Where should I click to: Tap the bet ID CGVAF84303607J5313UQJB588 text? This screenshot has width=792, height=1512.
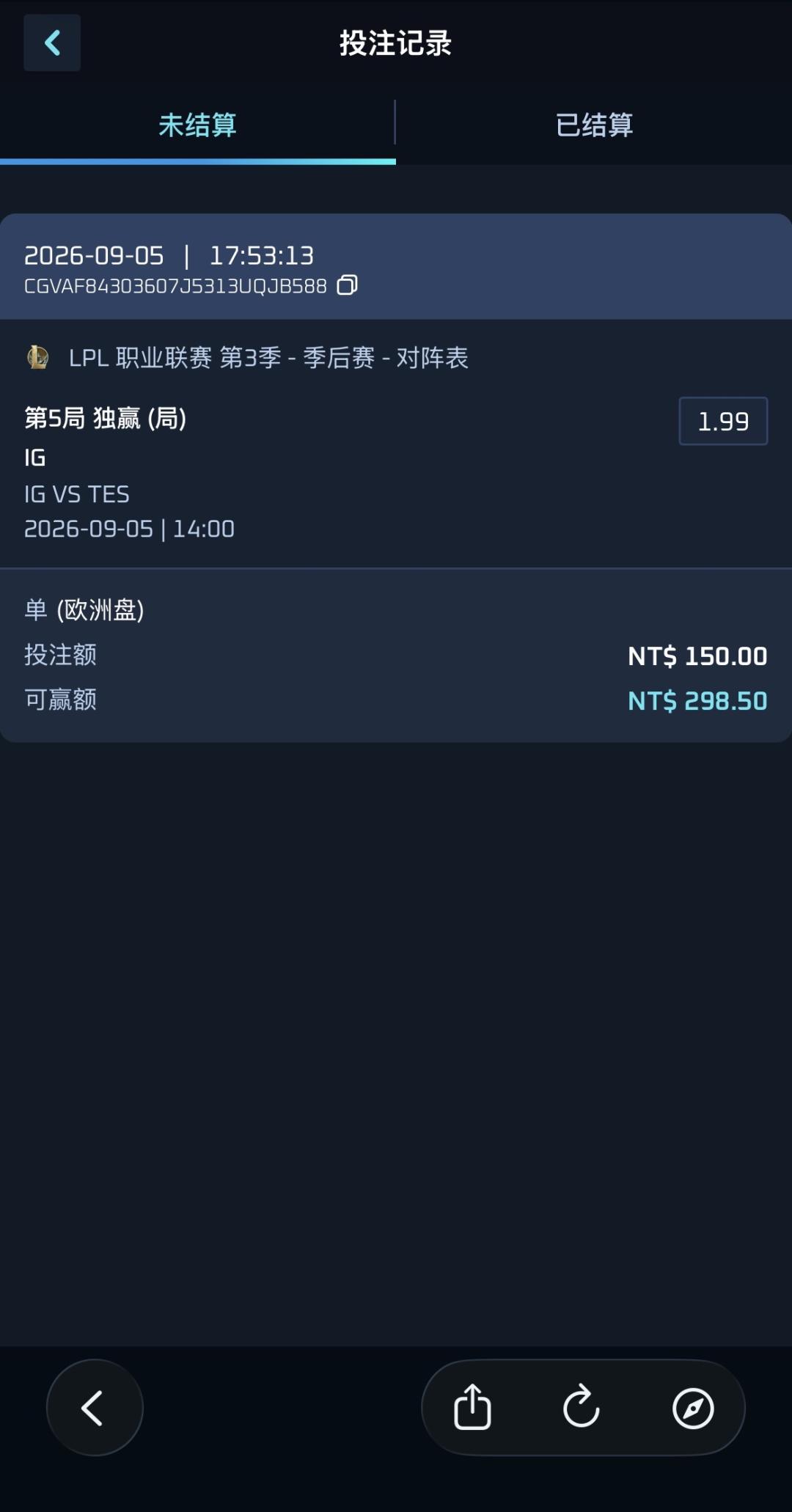tap(175, 286)
